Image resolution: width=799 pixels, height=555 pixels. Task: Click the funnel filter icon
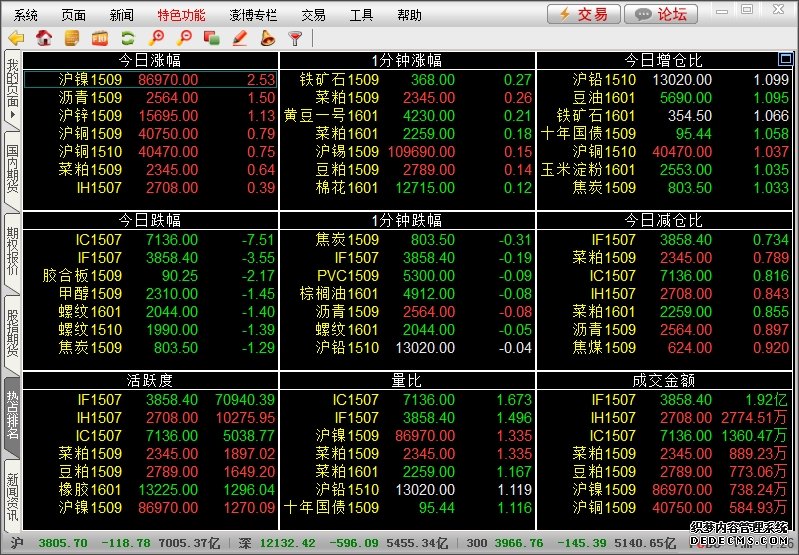(x=295, y=39)
